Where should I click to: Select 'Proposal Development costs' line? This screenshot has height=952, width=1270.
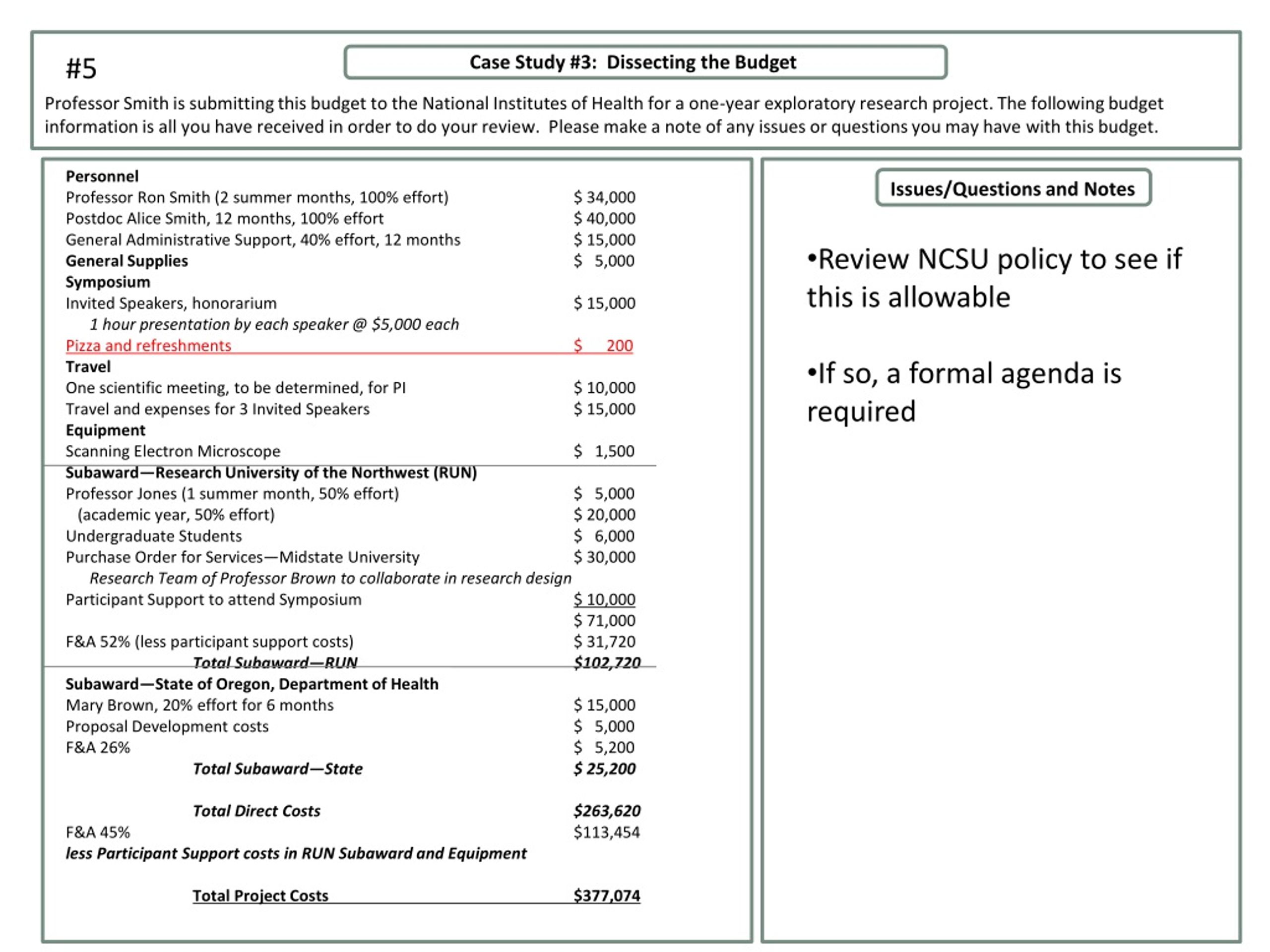tap(167, 726)
